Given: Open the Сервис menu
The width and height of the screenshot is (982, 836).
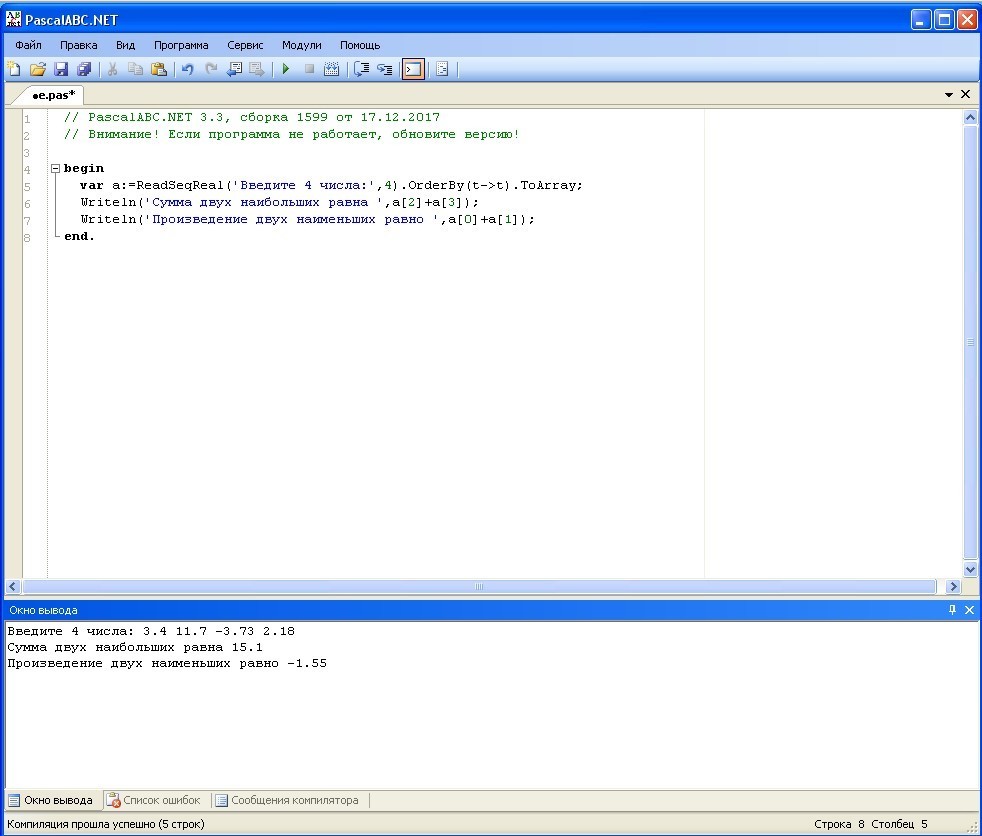Looking at the screenshot, I should tap(245, 45).
